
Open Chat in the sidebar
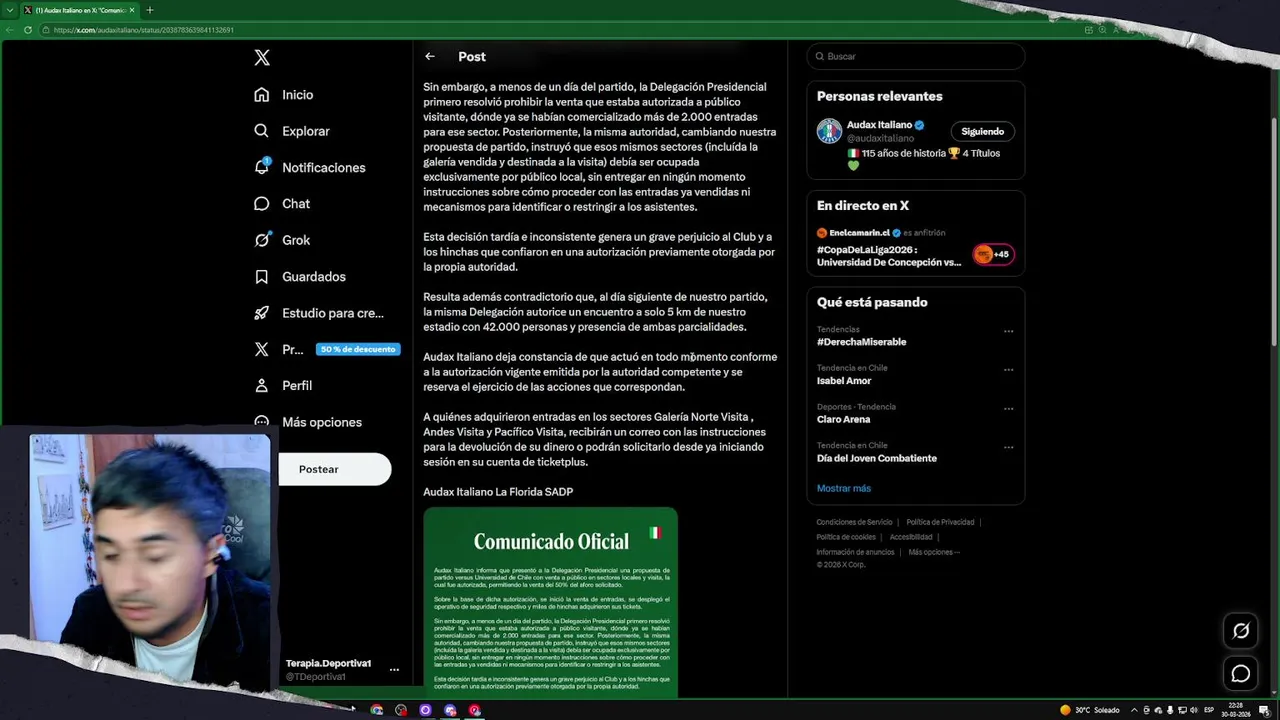[282, 204]
